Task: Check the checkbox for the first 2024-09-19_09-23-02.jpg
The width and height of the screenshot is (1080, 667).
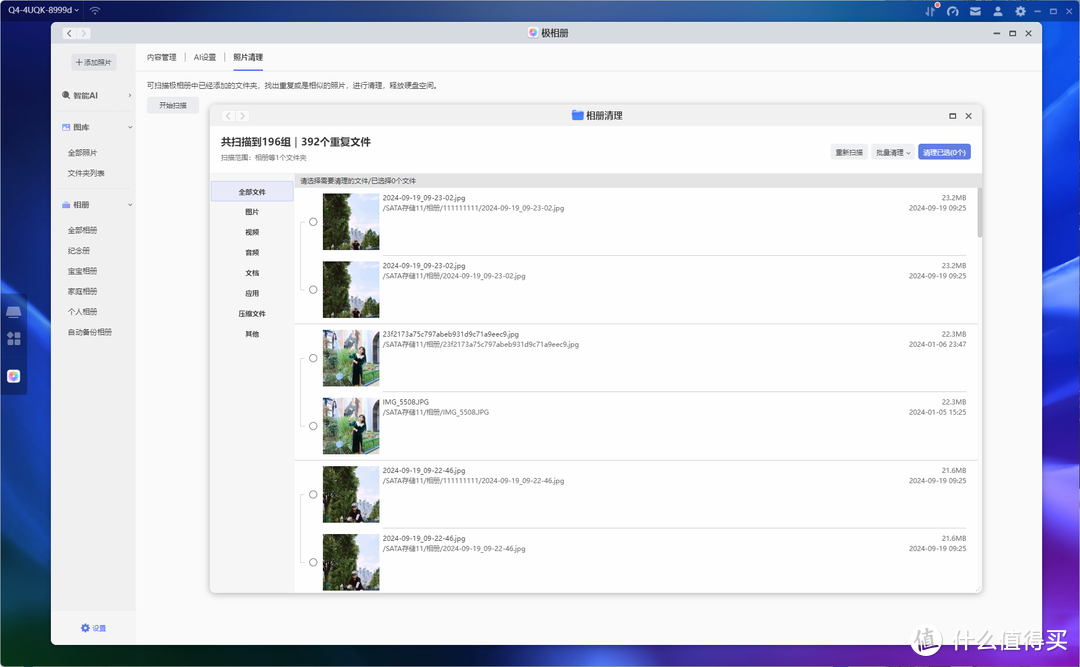Action: click(x=312, y=221)
